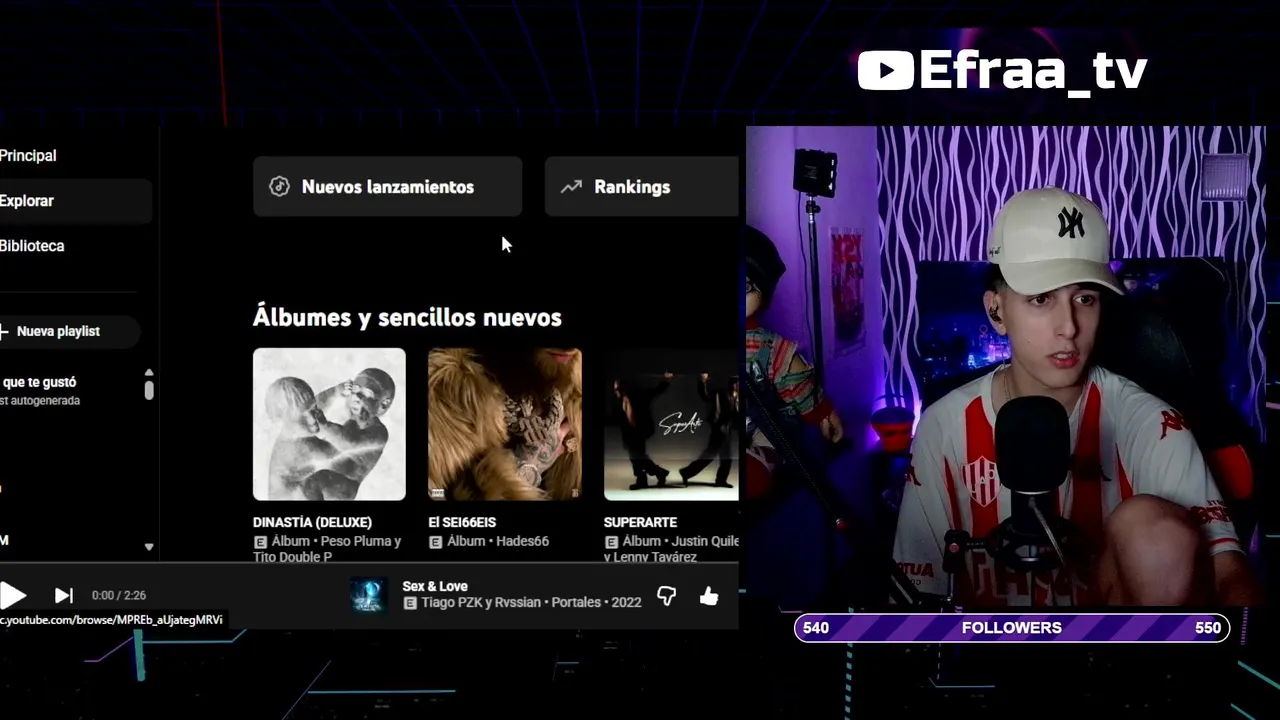
Task: Click the SUPERARTE title text
Action: click(640, 522)
